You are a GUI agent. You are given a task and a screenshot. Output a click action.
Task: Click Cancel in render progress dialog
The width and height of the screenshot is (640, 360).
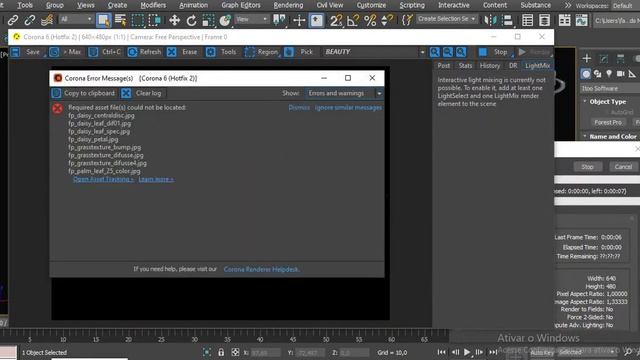[x=623, y=167]
